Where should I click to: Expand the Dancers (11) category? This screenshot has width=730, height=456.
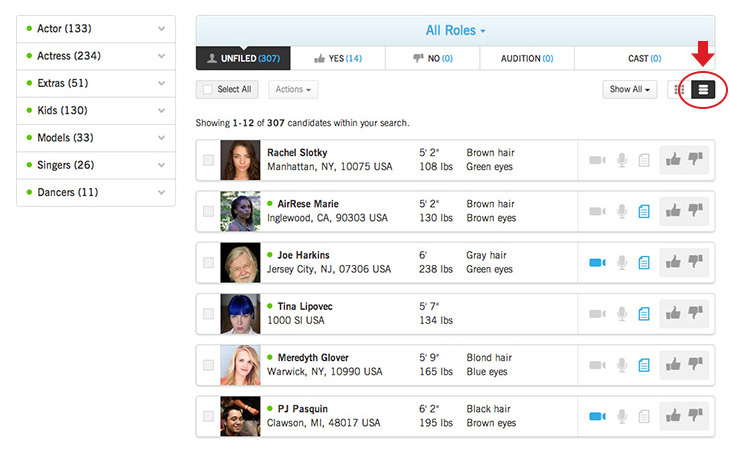pos(96,192)
